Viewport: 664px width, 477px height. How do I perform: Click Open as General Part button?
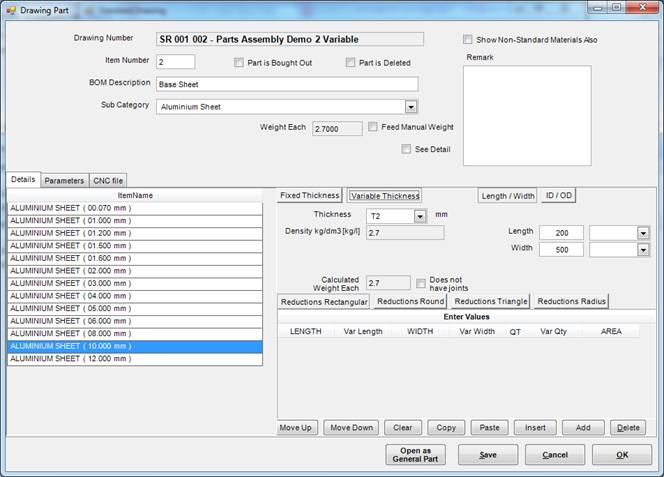click(415, 454)
